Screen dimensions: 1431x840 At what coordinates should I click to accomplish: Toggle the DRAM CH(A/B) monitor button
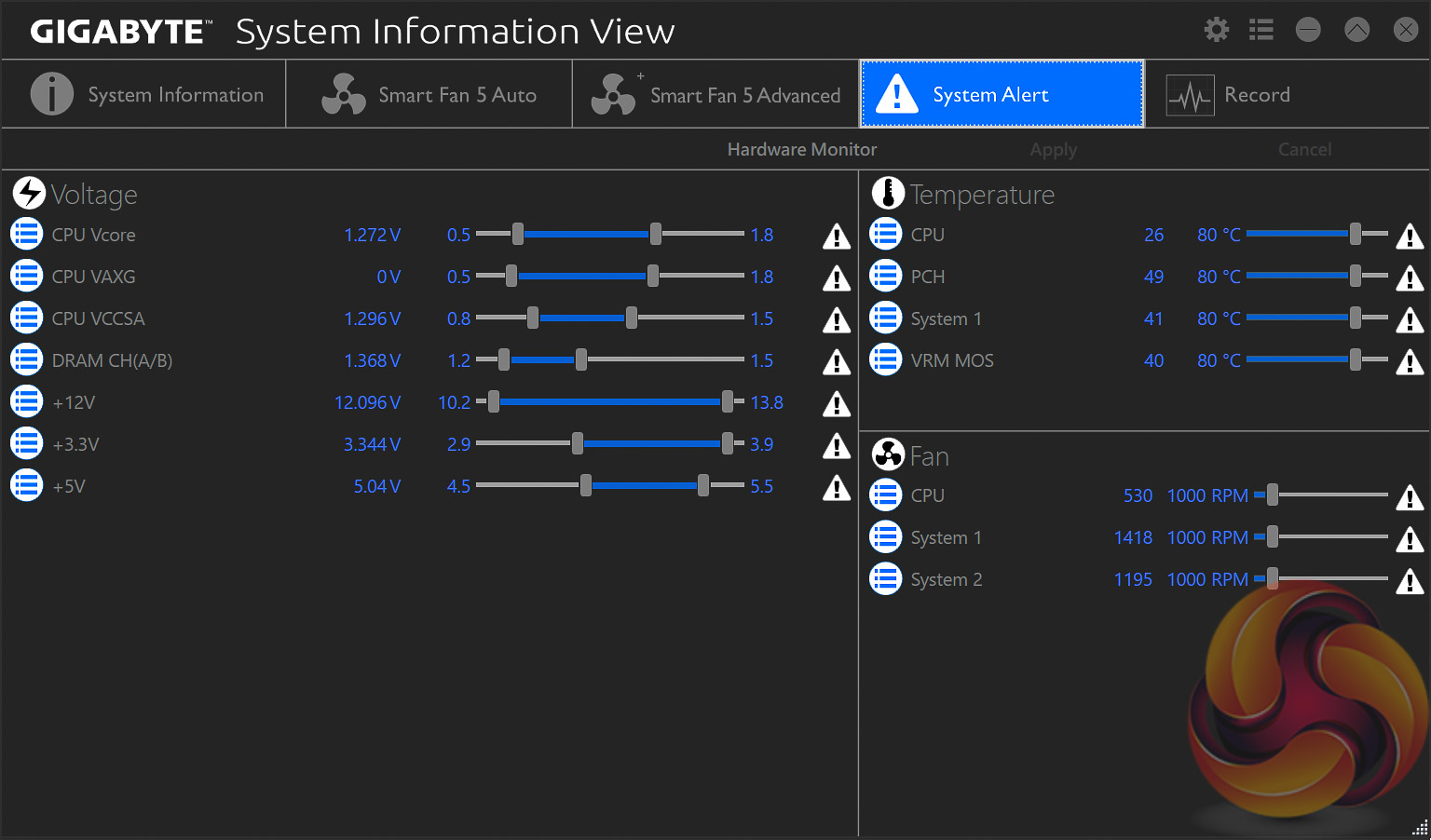[27, 360]
